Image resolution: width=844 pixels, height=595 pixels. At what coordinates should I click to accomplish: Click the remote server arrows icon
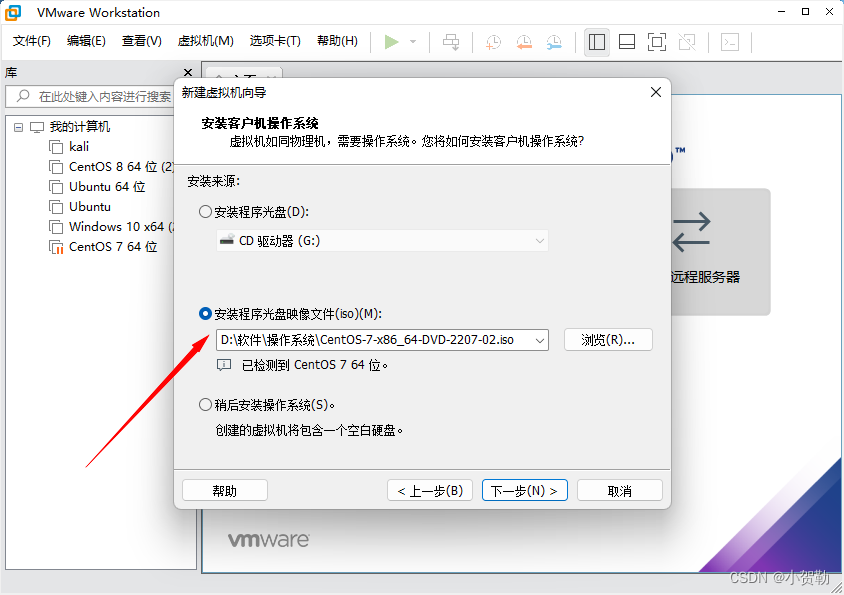tap(692, 233)
